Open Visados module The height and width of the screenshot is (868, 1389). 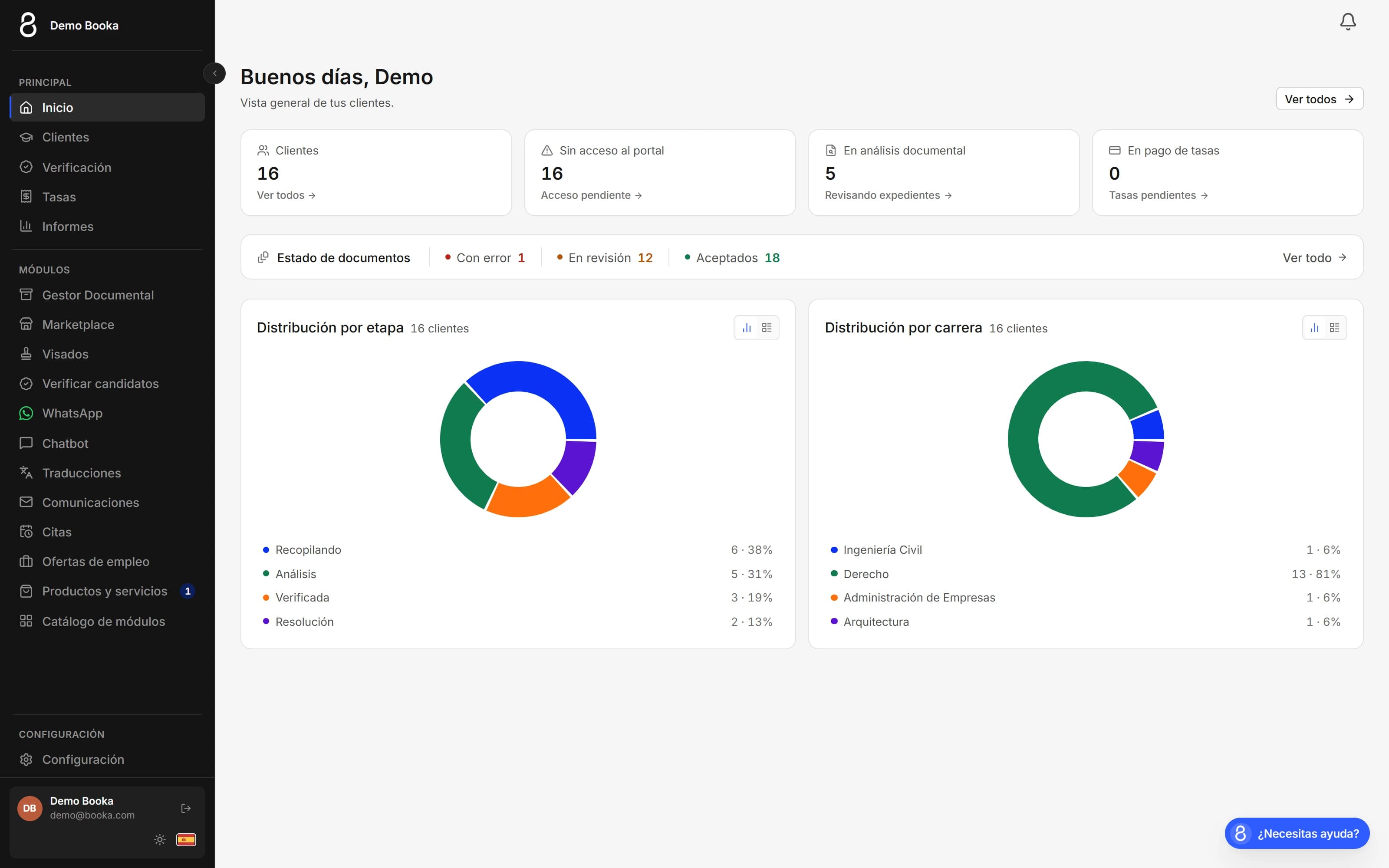107,354
